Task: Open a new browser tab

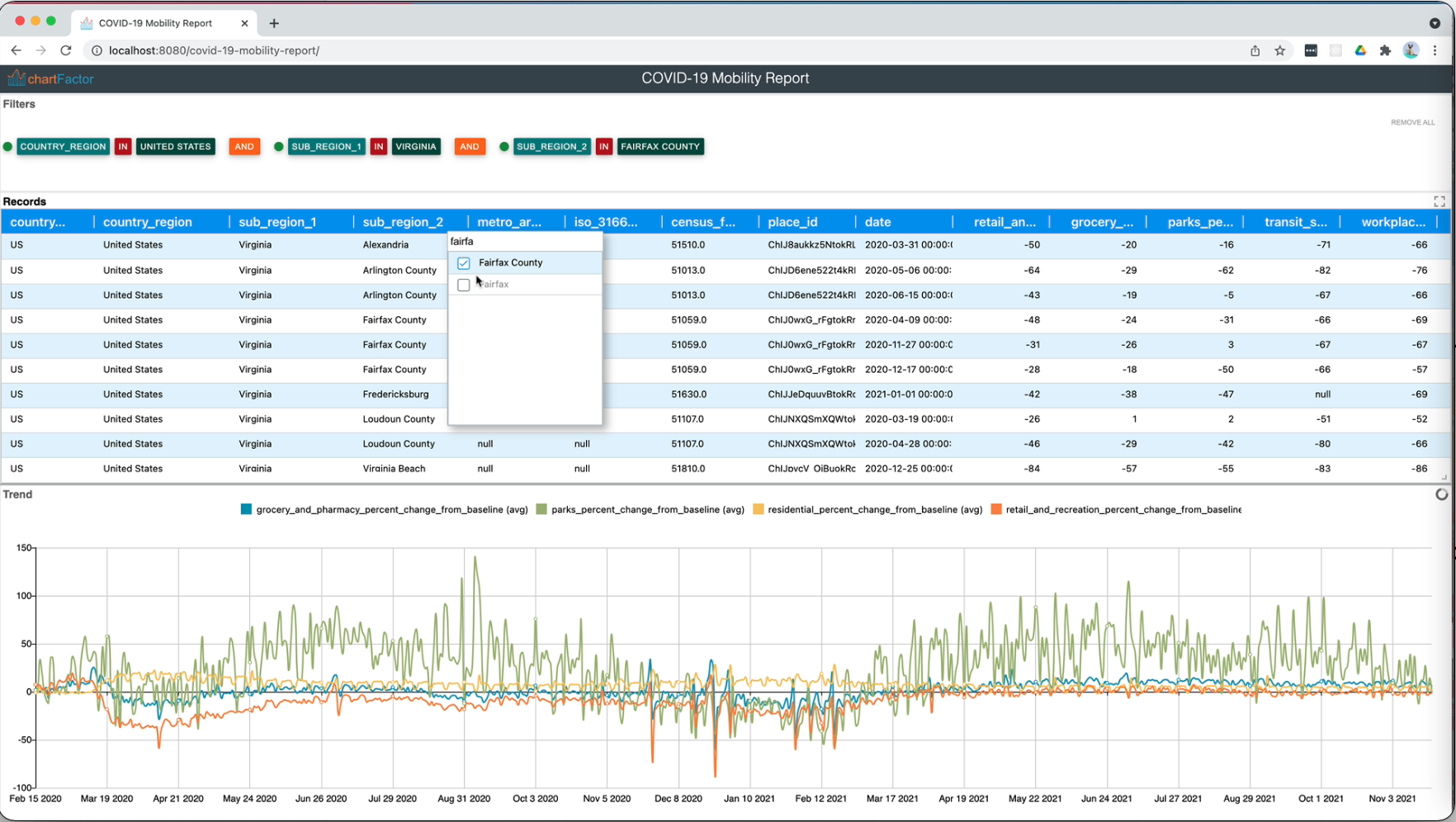Action: (274, 23)
